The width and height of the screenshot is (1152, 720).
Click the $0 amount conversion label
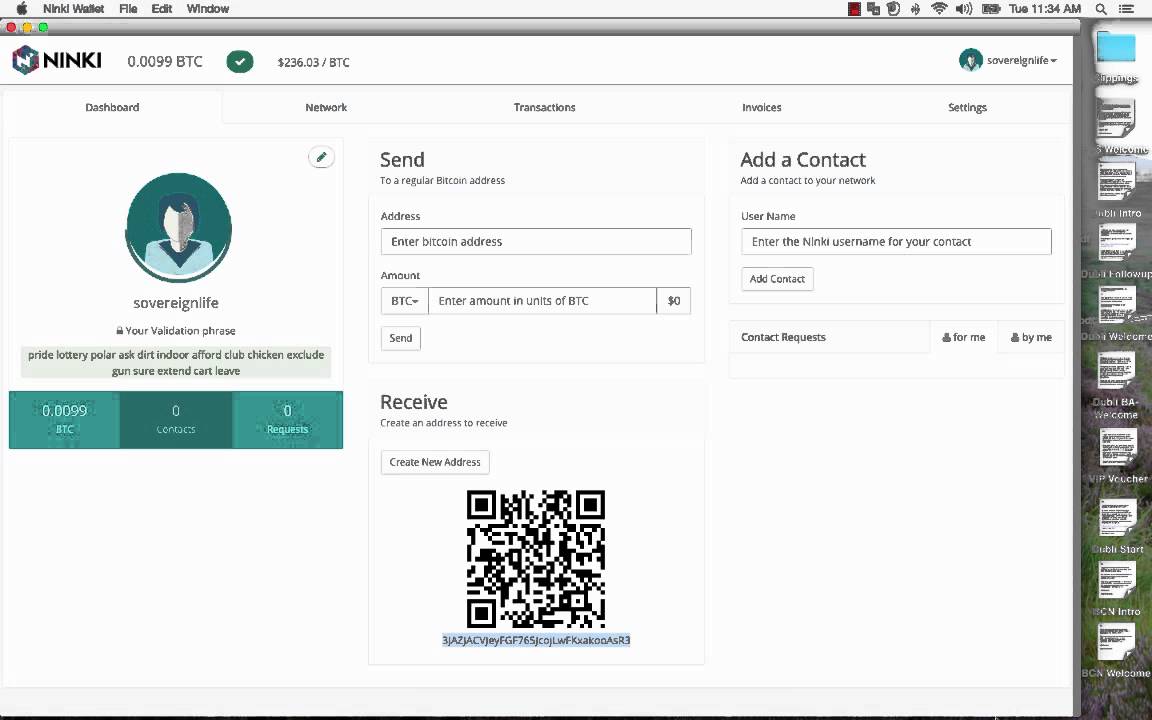[674, 300]
